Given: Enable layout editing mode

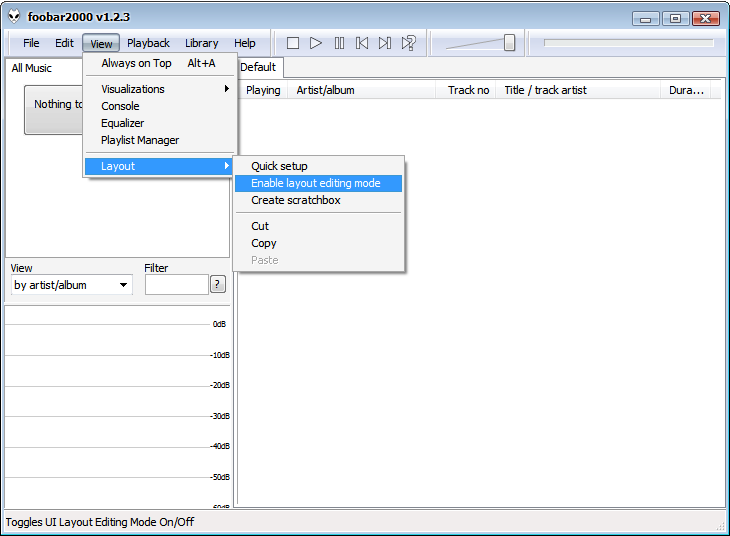Looking at the screenshot, I should pyautogui.click(x=318, y=183).
